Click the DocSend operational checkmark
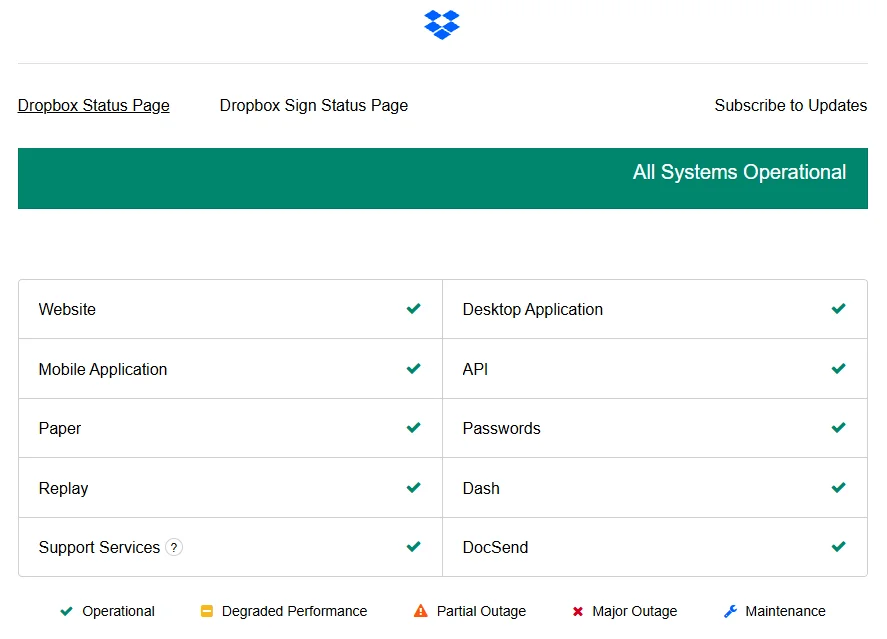This screenshot has height=639, width=887. 838,547
